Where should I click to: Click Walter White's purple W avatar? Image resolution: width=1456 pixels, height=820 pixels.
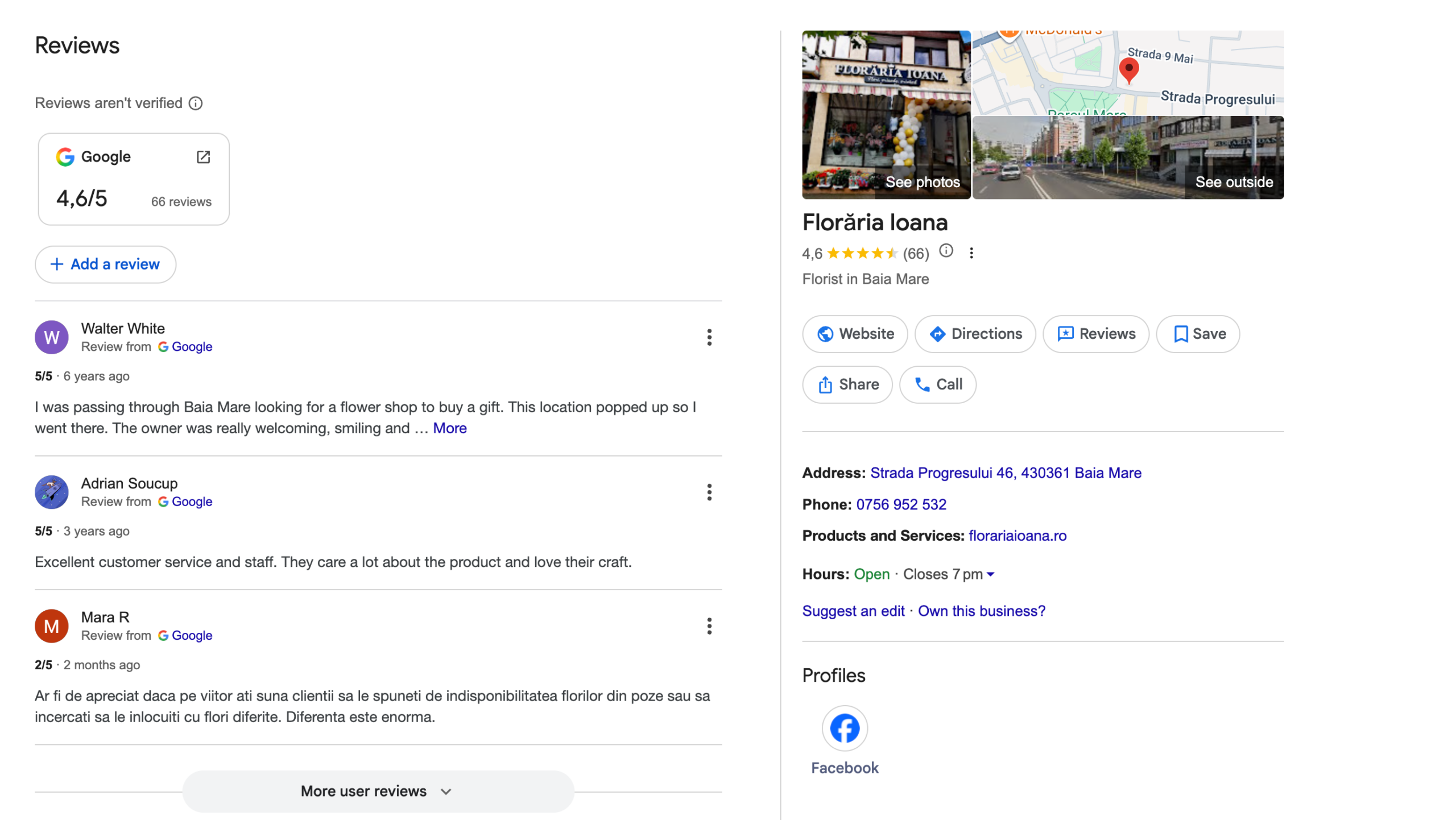pos(52,337)
